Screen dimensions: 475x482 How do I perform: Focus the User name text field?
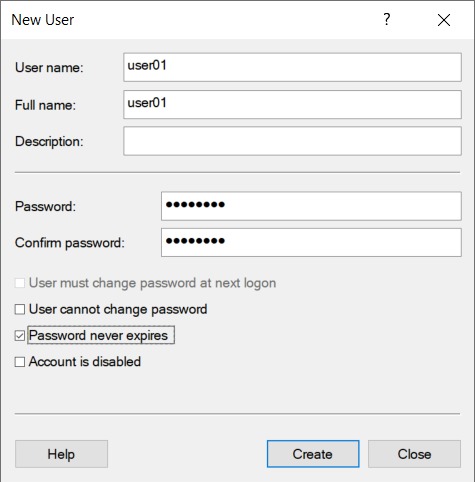[292, 67]
